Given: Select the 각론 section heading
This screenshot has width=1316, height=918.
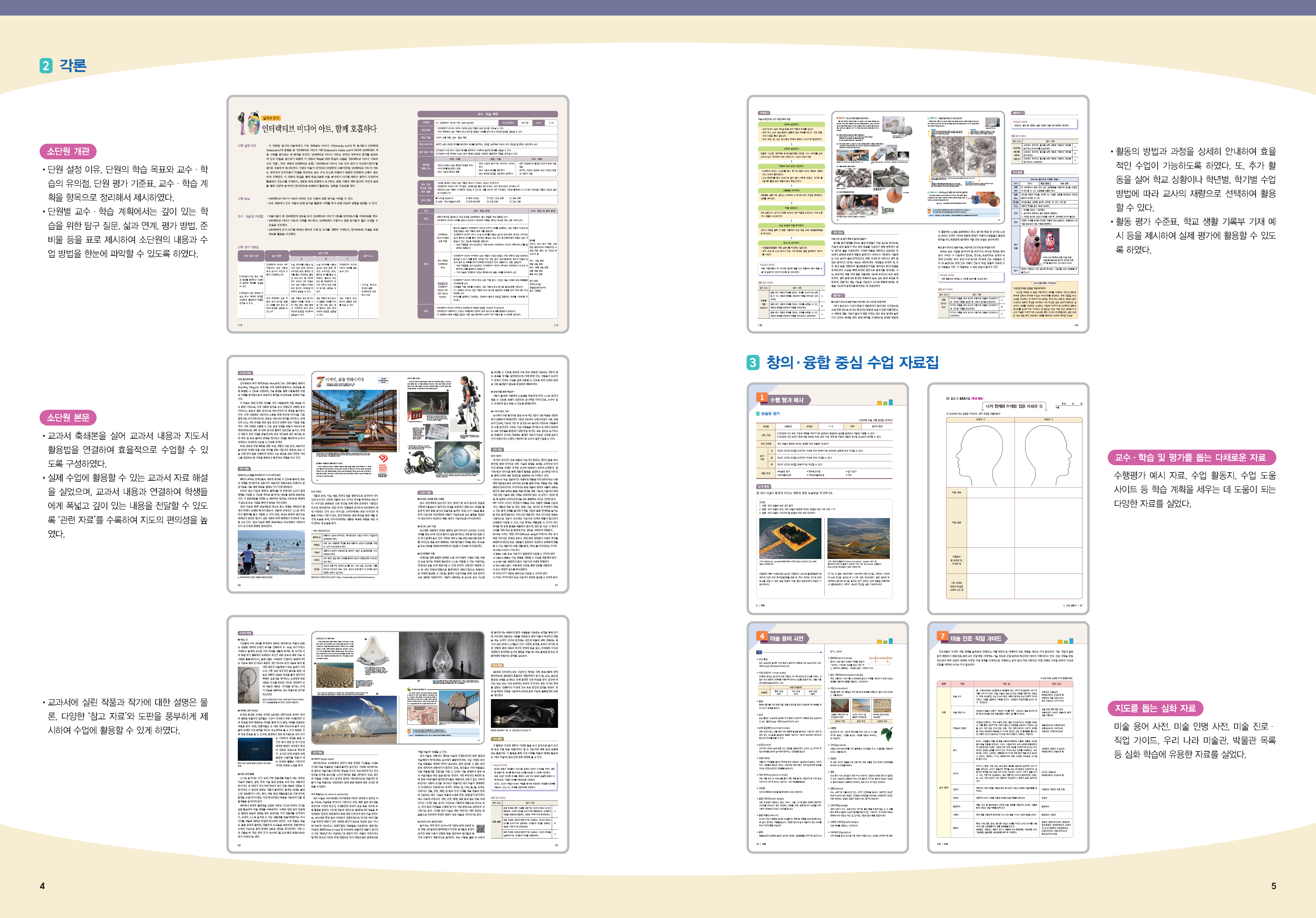Looking at the screenshot, I should click(x=73, y=65).
